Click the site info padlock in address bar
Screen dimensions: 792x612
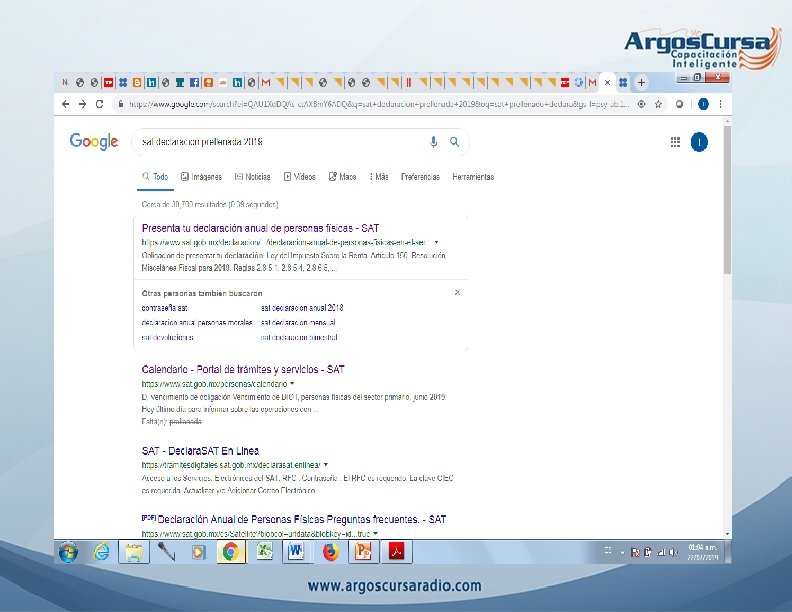click(x=120, y=104)
